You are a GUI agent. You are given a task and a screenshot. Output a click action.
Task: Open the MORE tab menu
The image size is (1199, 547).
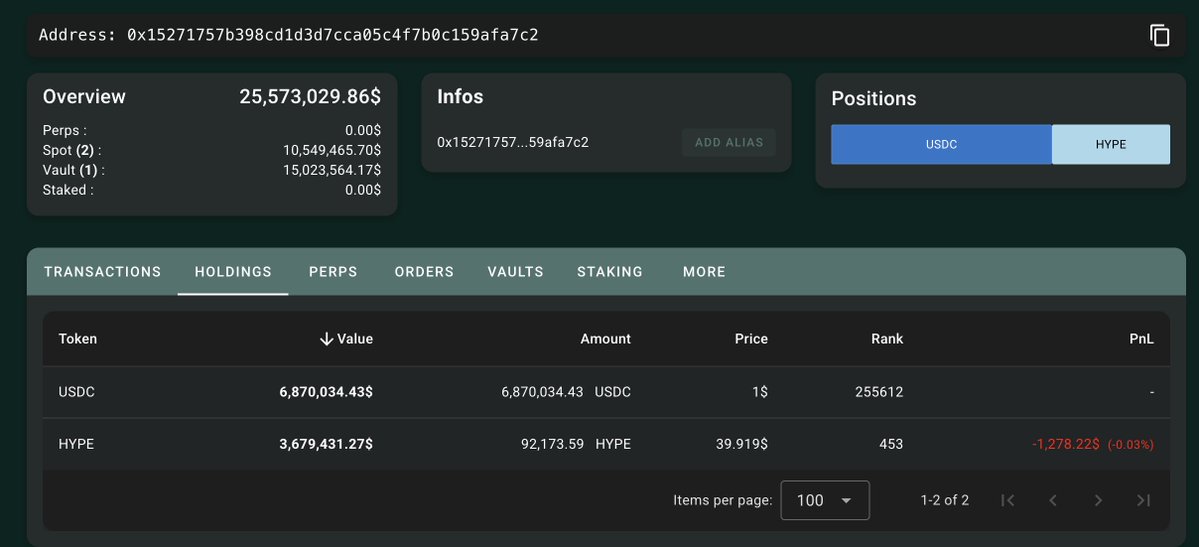[704, 272]
